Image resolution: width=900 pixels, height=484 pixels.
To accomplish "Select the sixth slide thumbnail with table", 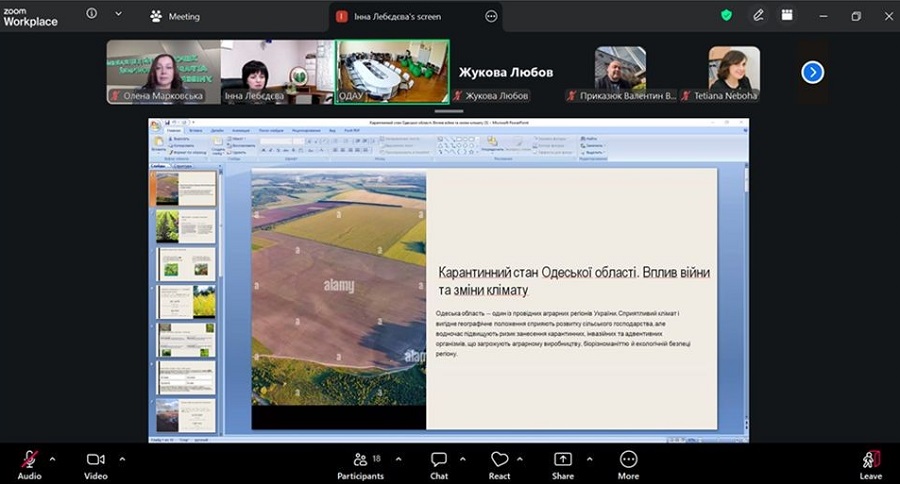I will pyautogui.click(x=185, y=378).
